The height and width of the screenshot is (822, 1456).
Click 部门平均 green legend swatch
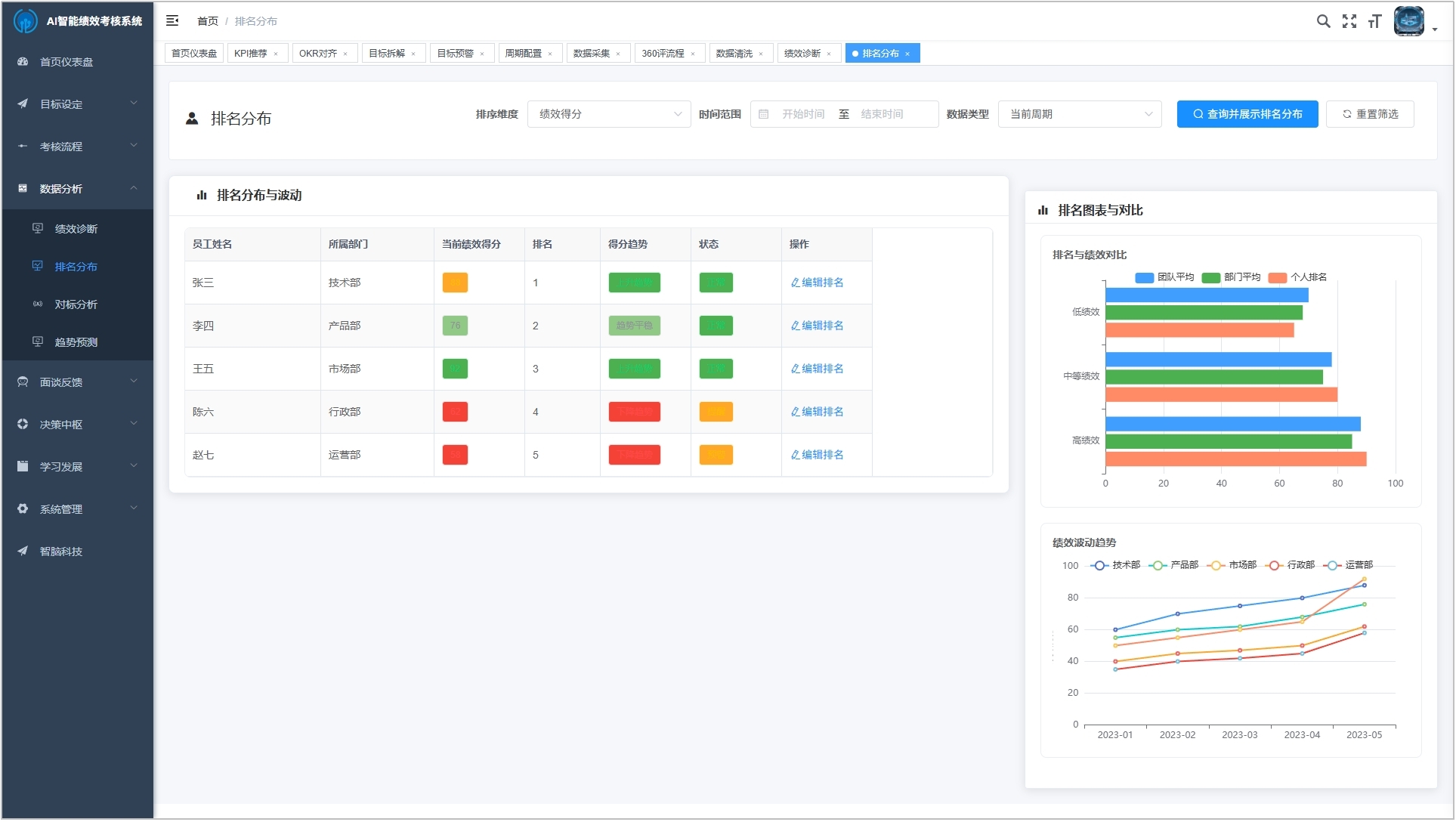[x=1211, y=277]
